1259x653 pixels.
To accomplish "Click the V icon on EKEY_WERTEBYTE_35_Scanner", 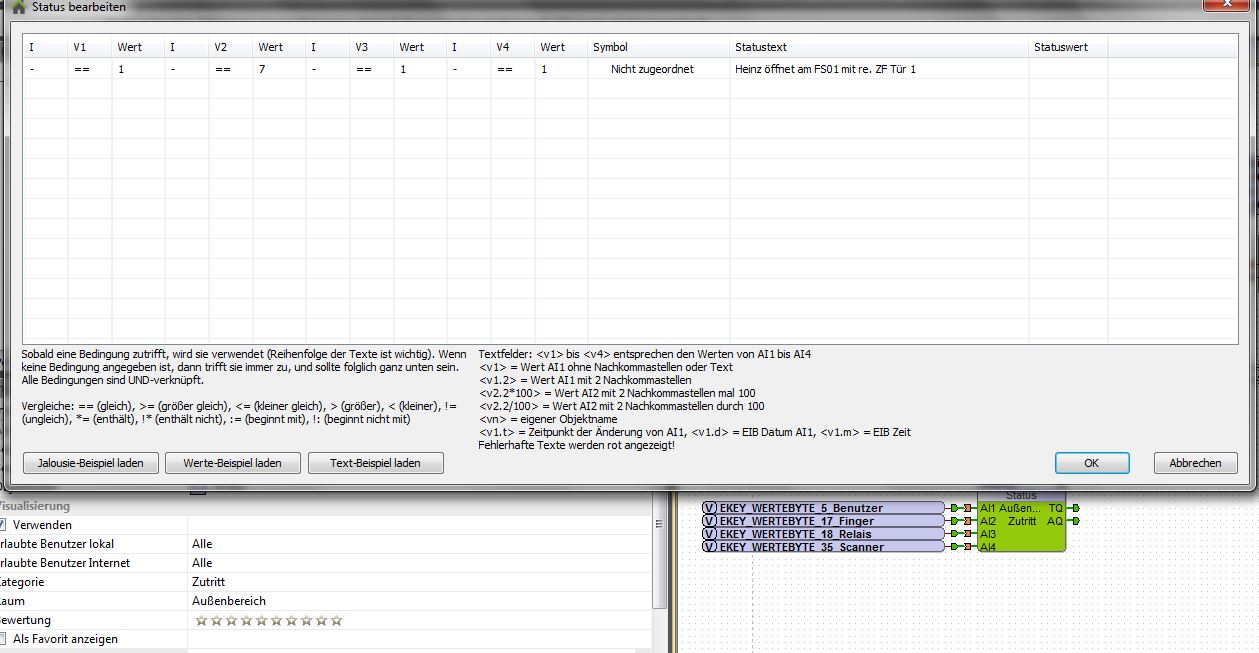I will 710,547.
